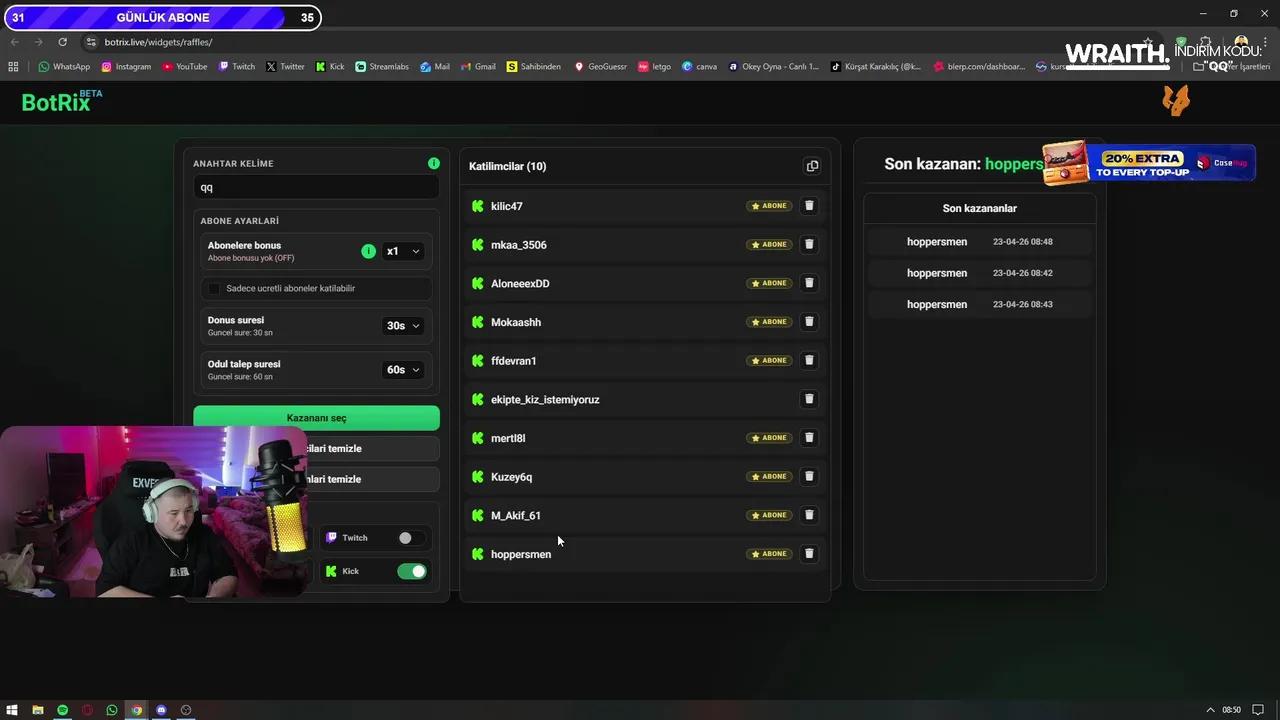Click the Kick icon next to kilic47
The width and height of the screenshot is (1280, 720).
[x=477, y=205]
